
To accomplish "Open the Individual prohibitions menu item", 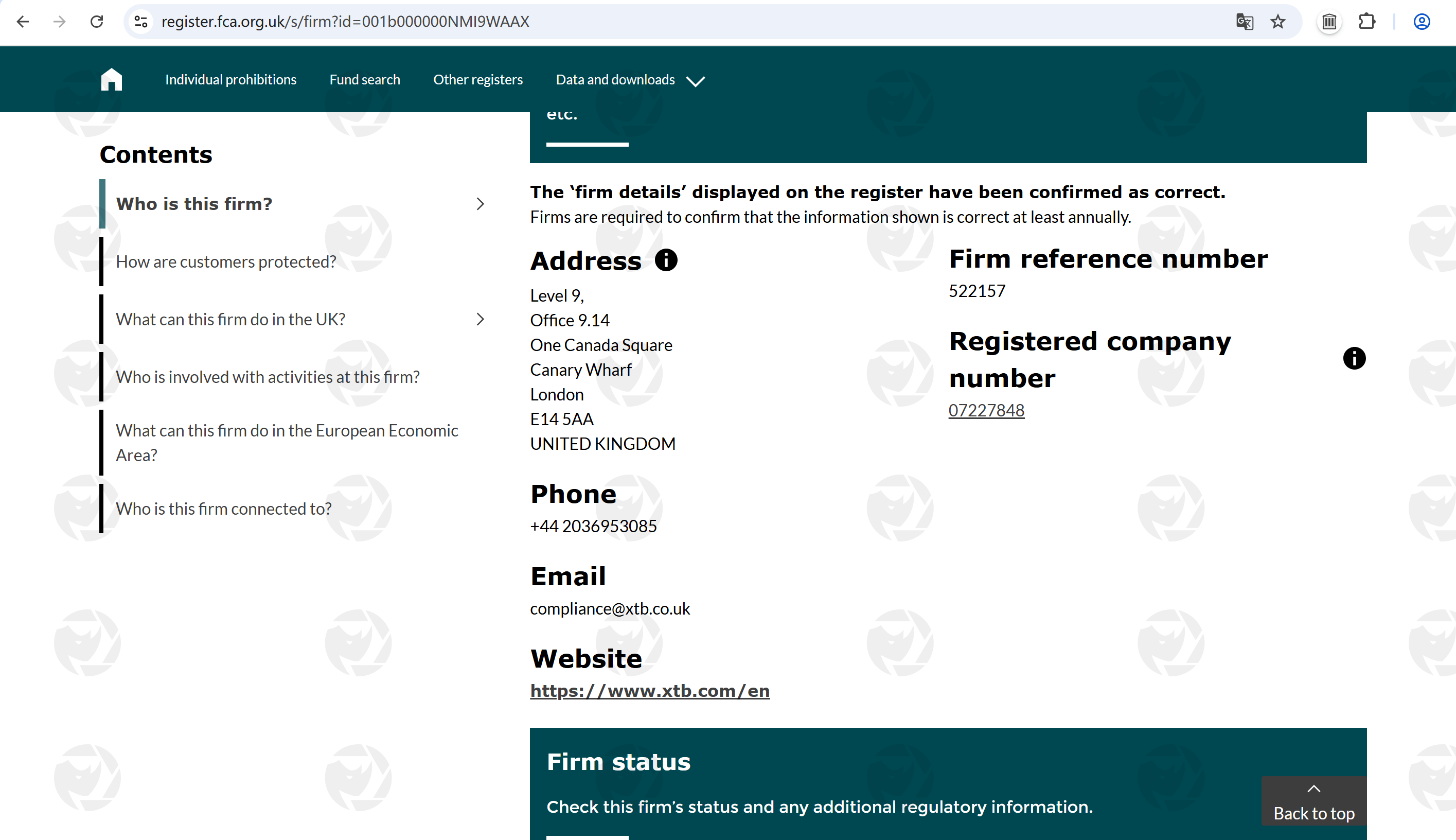I will coord(230,80).
